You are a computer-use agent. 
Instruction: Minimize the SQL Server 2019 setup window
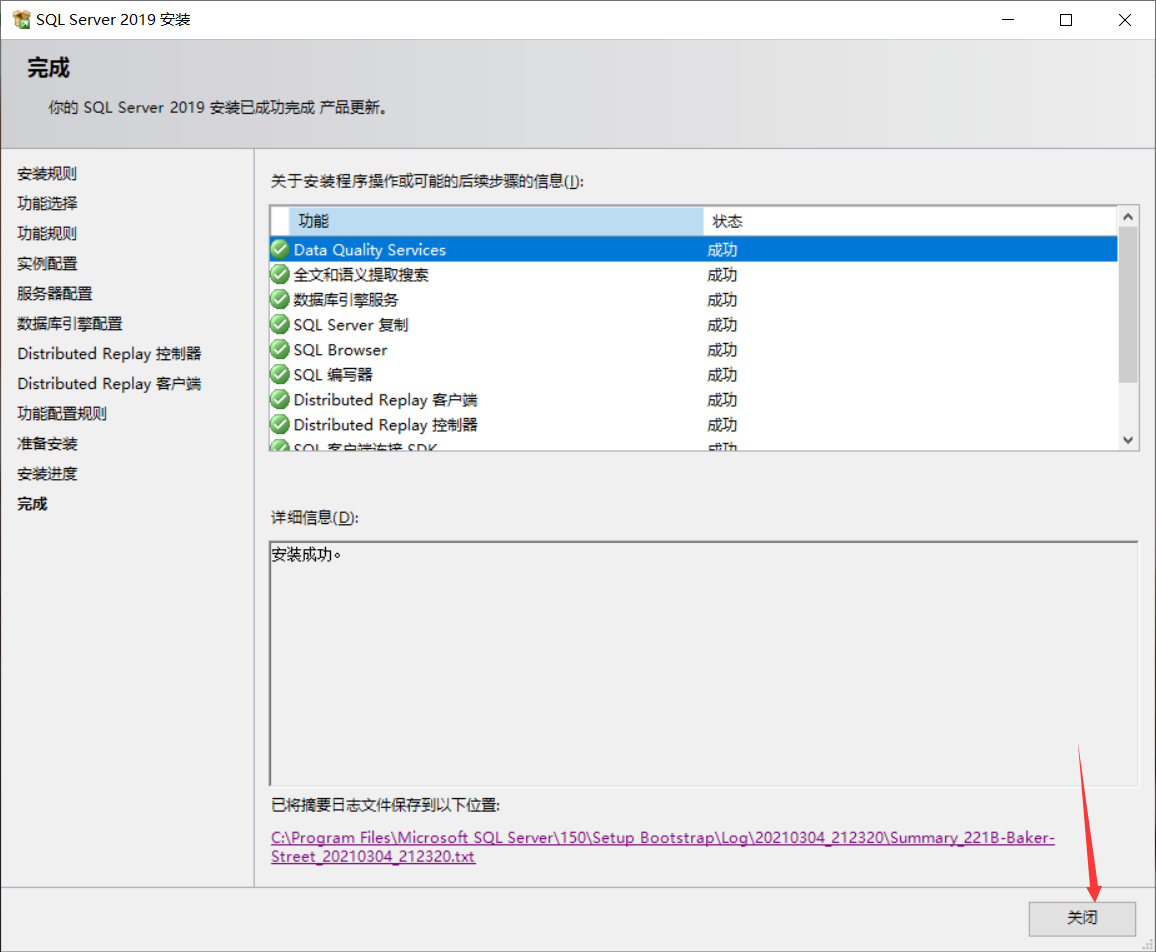point(1008,20)
